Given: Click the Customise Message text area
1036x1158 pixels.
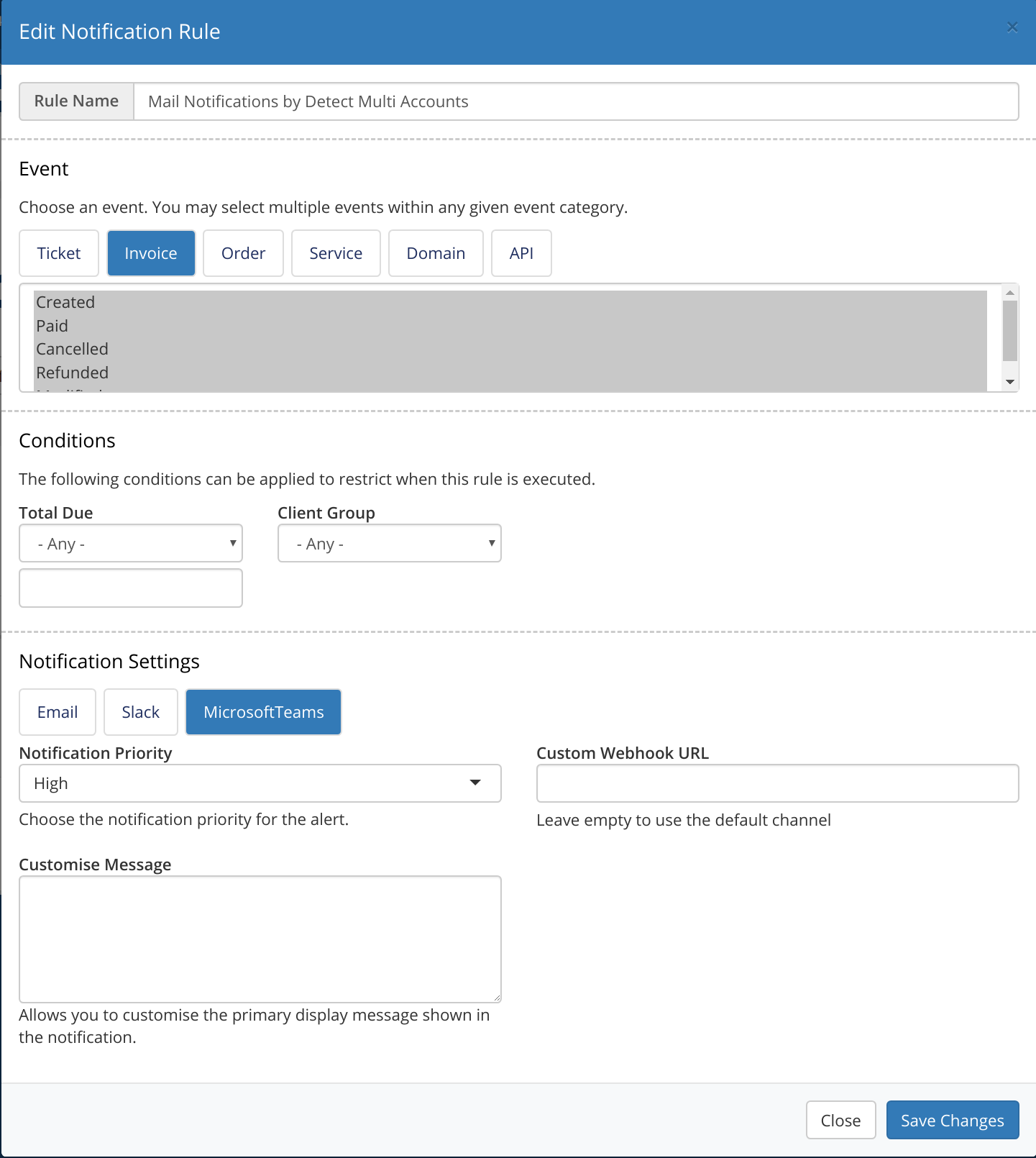Looking at the screenshot, I should click(x=260, y=939).
